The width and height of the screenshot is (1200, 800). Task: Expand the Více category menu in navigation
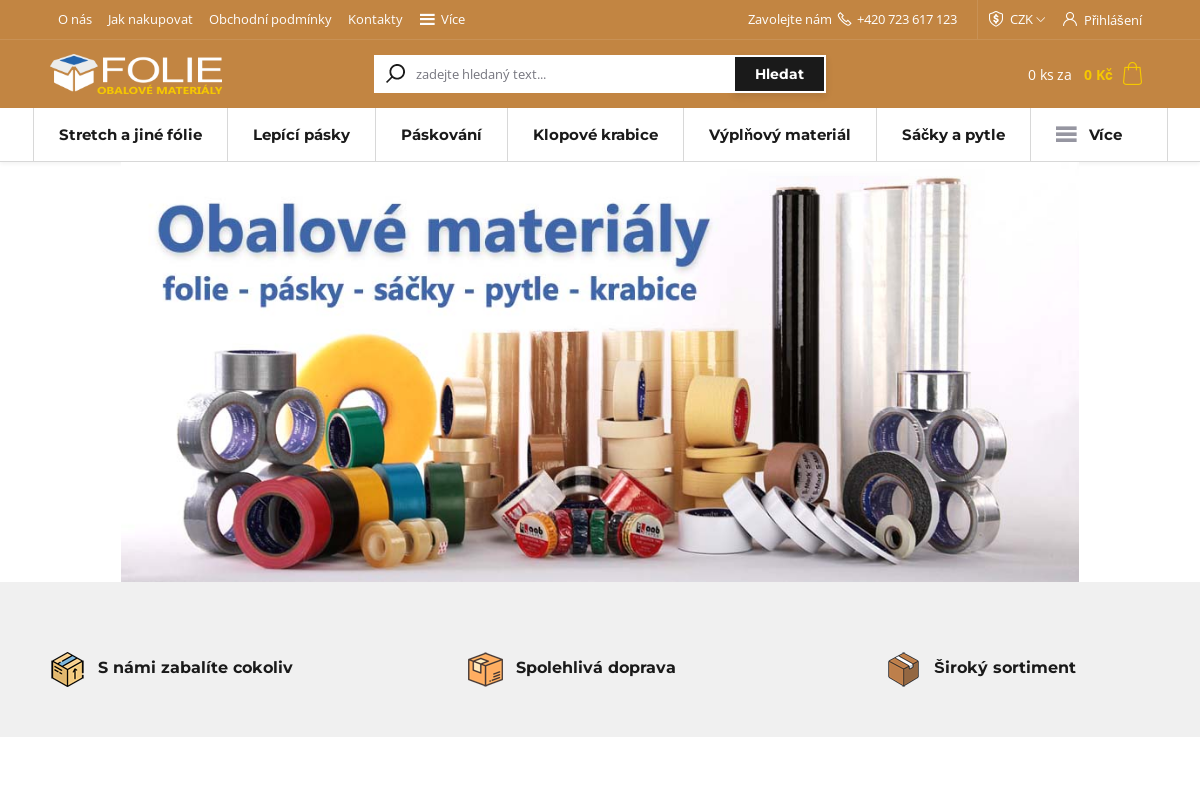pos(1098,134)
